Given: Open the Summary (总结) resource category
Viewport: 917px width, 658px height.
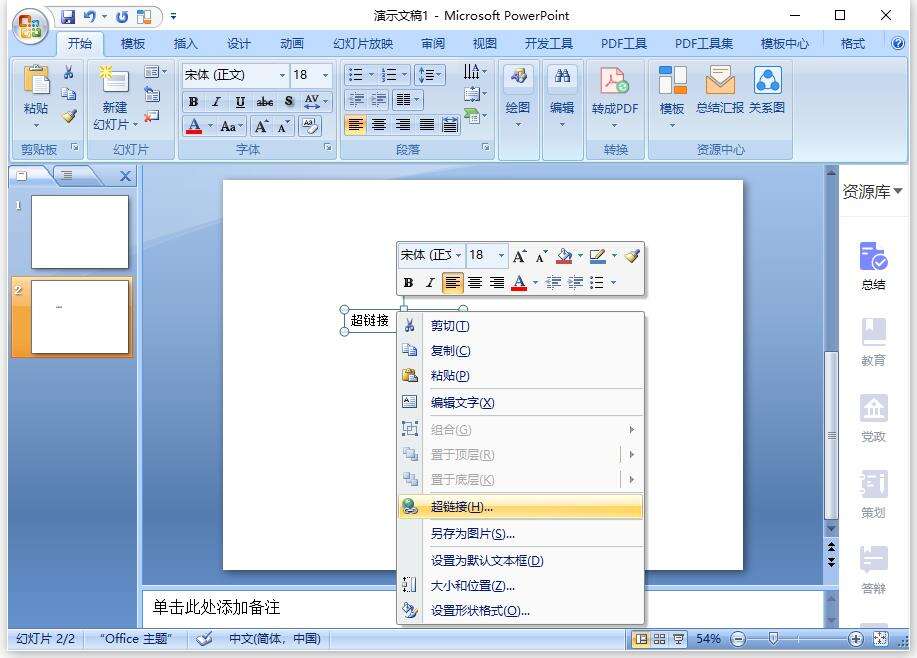Looking at the screenshot, I should (x=873, y=267).
